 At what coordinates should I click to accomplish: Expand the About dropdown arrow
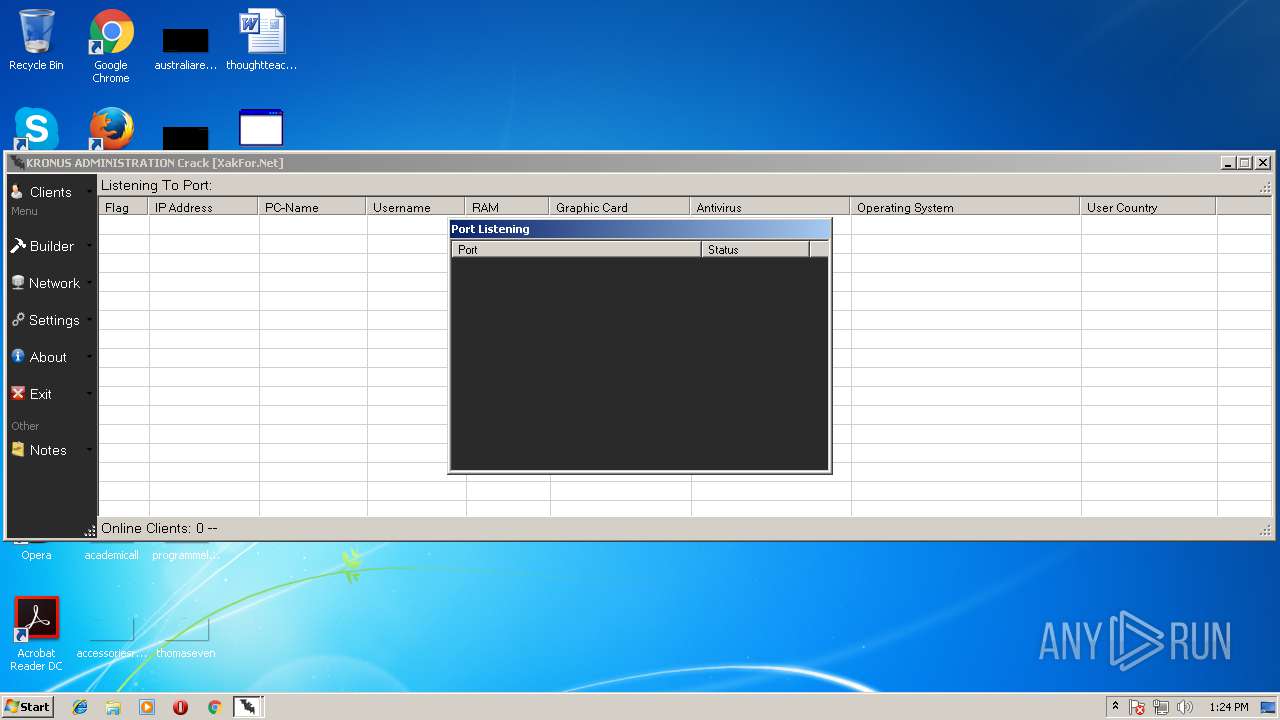tap(89, 357)
